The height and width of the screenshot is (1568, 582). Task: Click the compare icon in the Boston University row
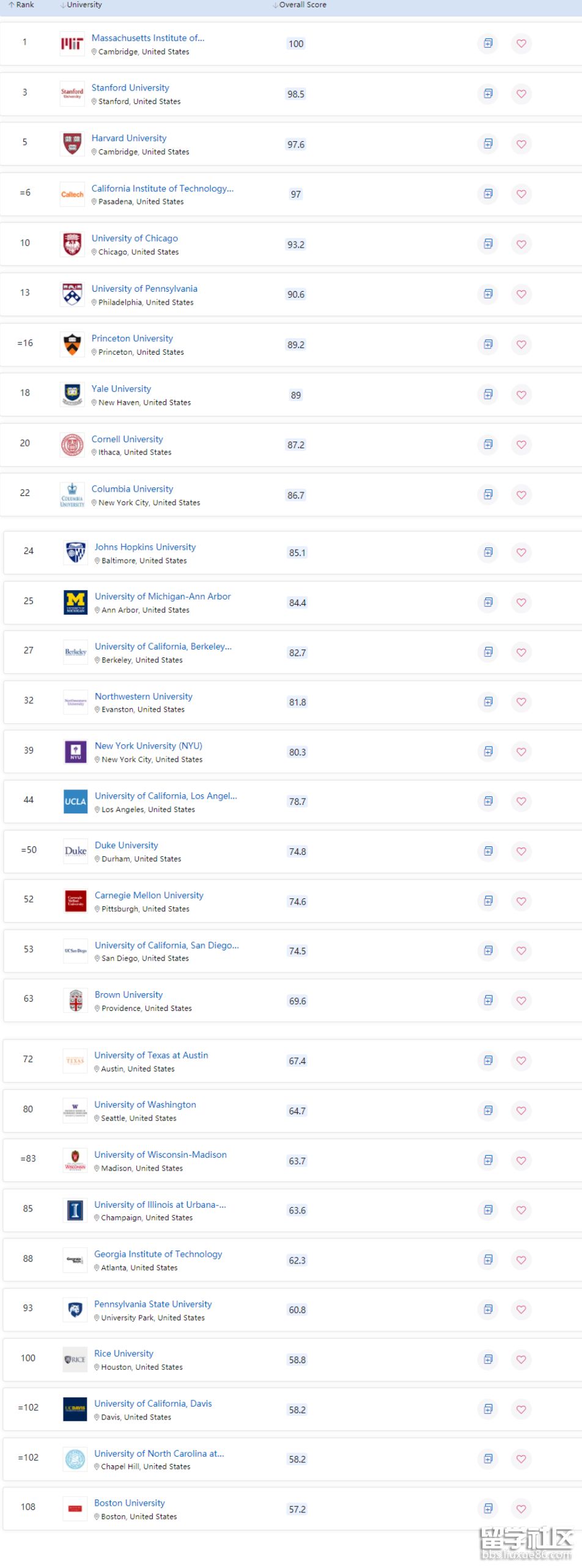pyautogui.click(x=488, y=1508)
